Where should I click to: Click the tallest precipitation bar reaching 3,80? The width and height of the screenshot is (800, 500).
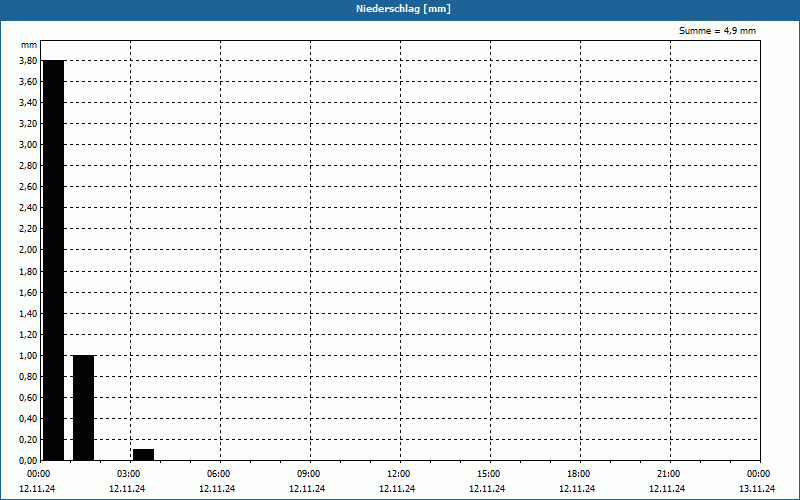(54, 260)
